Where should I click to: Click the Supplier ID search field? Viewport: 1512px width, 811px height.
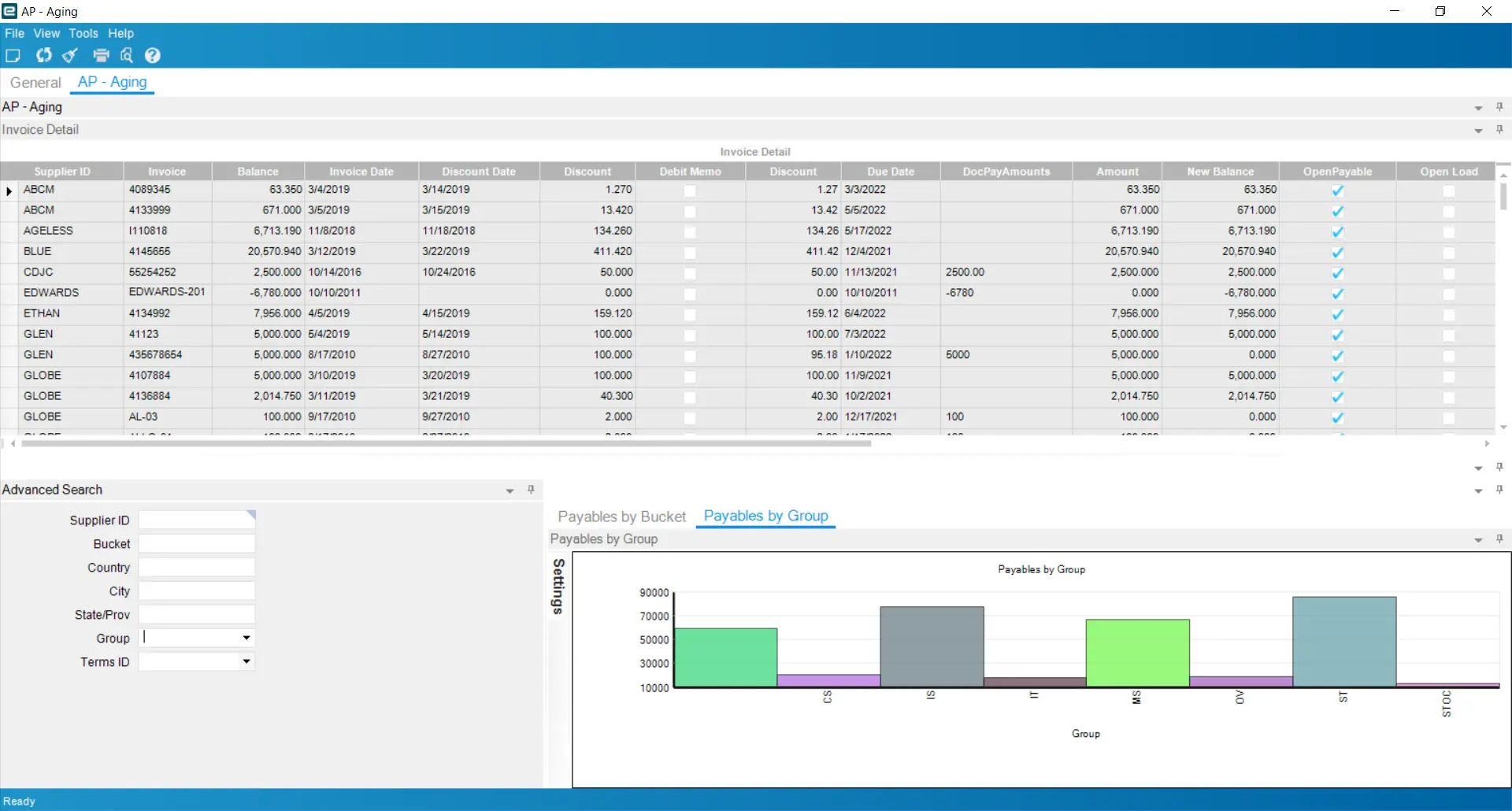tap(197, 520)
